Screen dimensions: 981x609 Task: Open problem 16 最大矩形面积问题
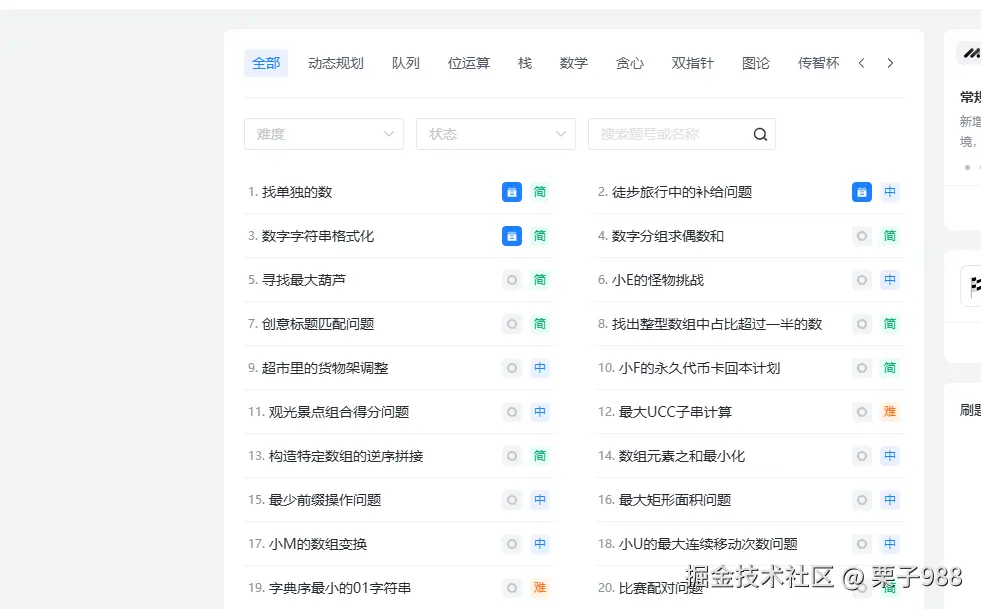675,500
